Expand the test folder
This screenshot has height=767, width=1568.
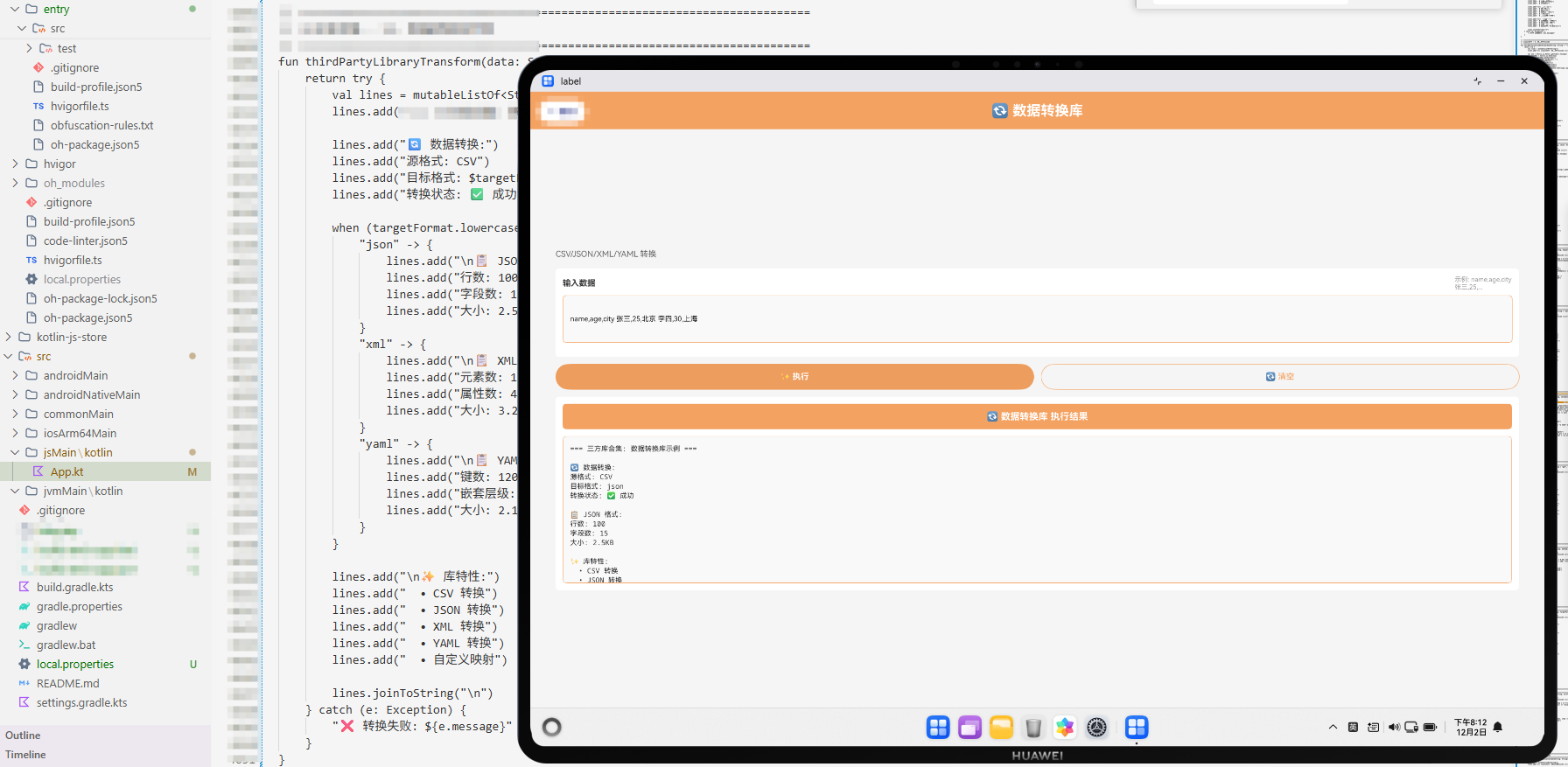coord(29,48)
